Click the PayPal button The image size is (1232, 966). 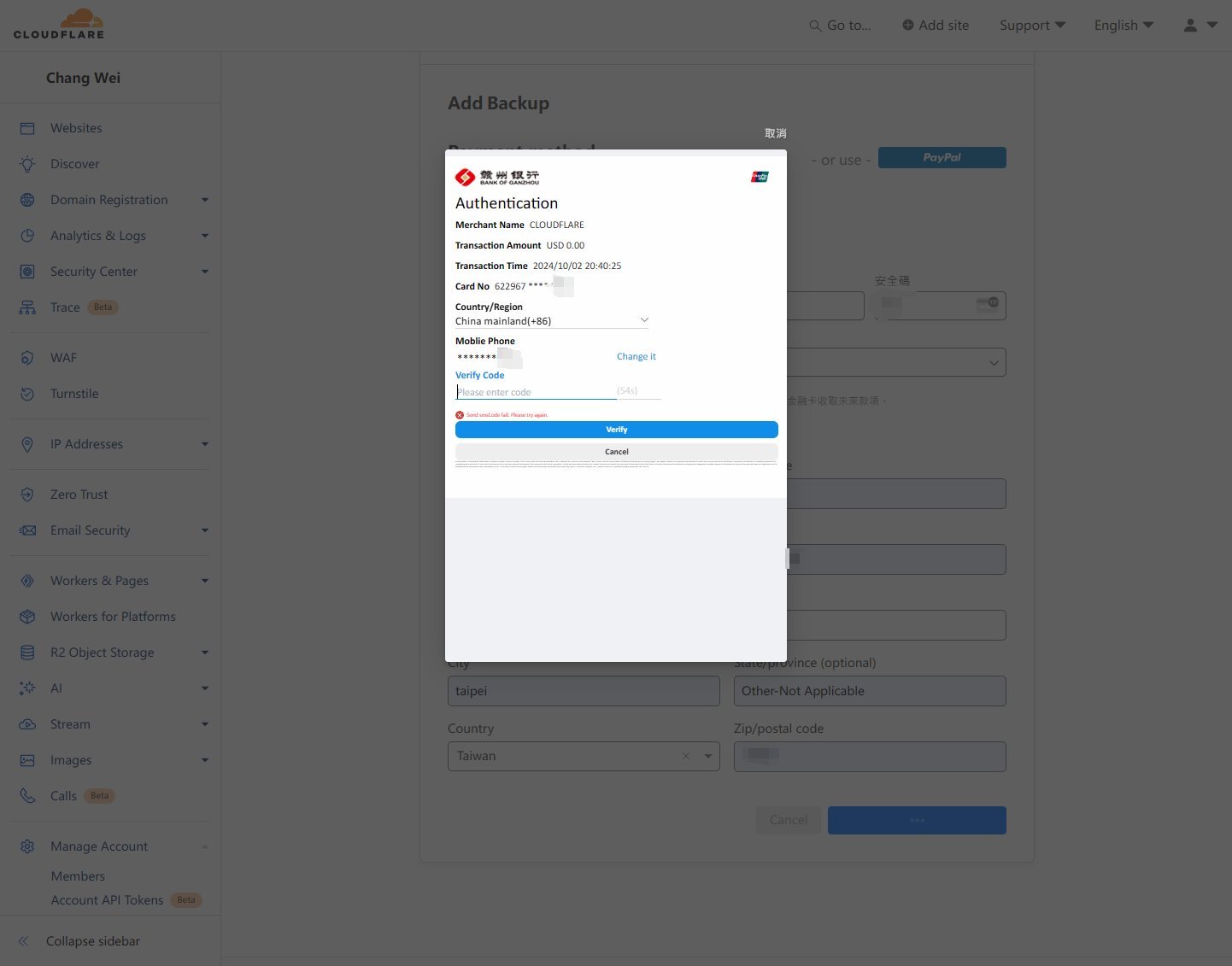(x=942, y=157)
